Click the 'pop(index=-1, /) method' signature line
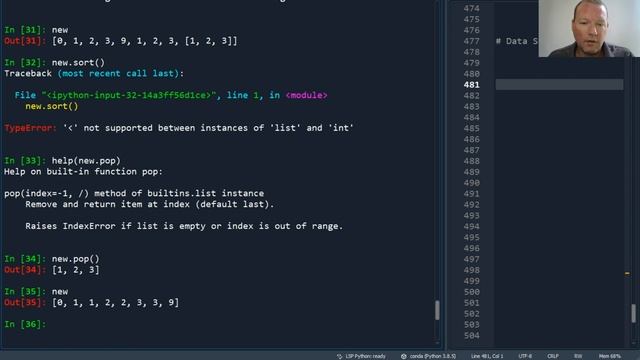Viewport: 640px width, 360px height. tap(134, 193)
